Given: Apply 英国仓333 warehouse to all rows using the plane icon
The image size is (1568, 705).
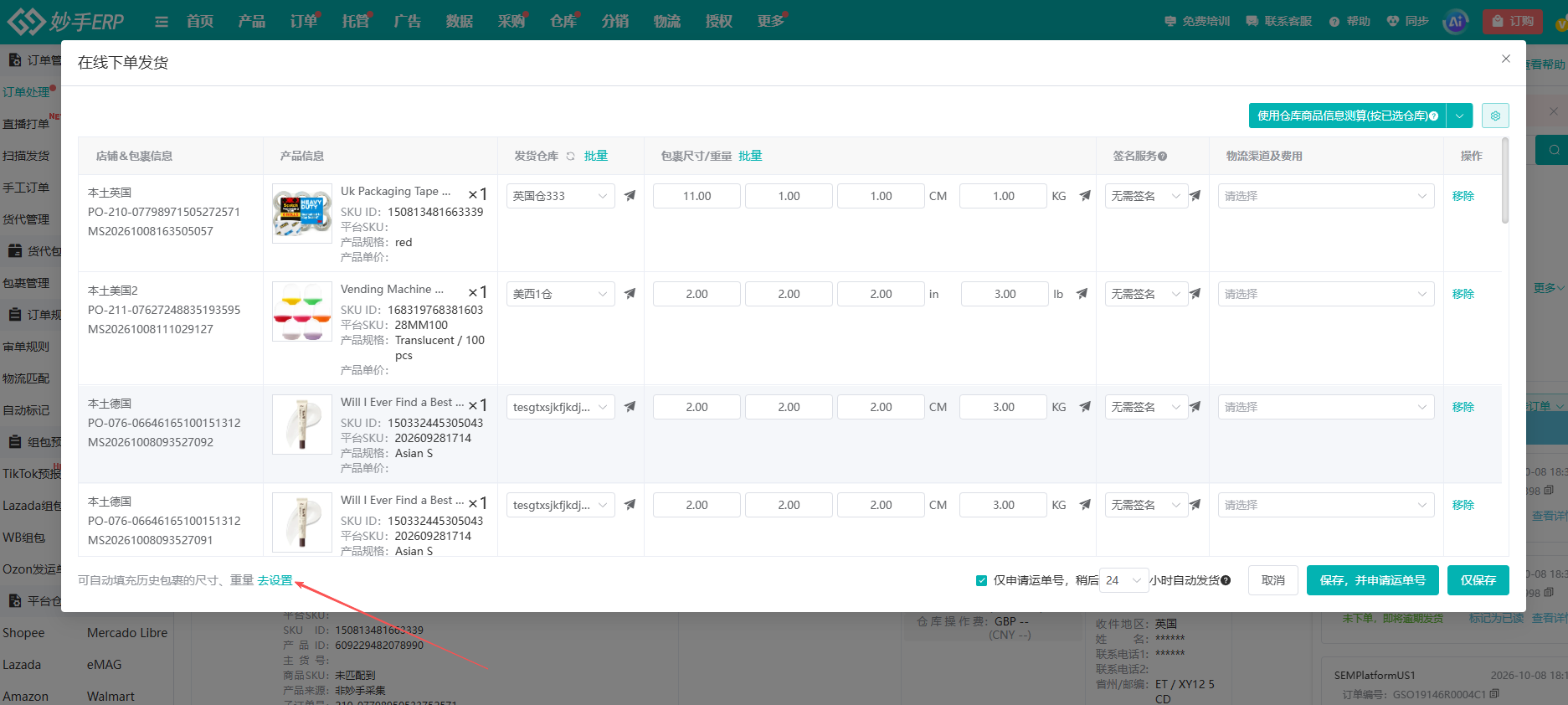Looking at the screenshot, I should (630, 196).
